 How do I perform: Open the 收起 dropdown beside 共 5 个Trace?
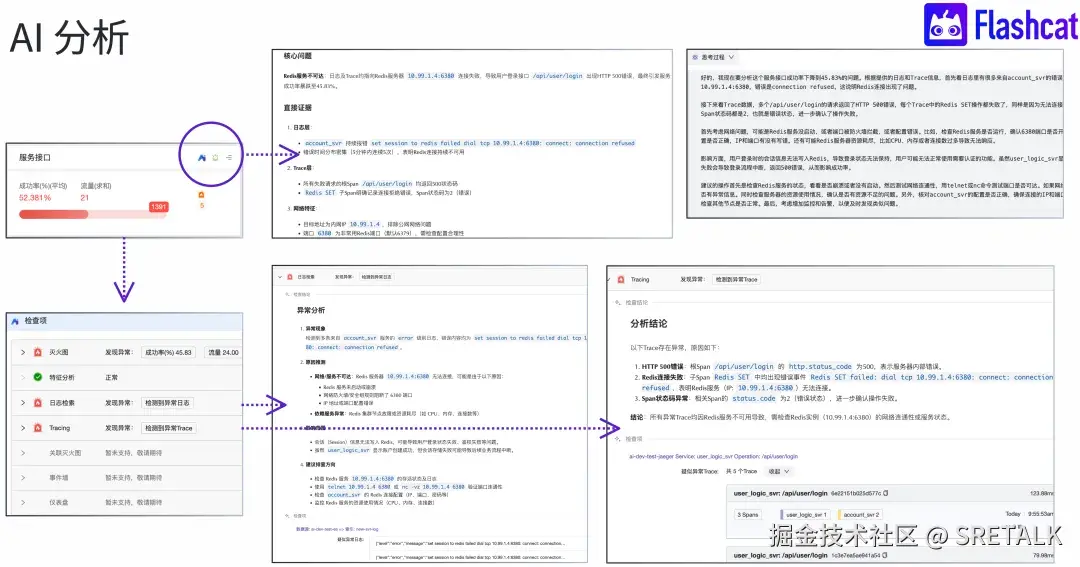coord(779,471)
